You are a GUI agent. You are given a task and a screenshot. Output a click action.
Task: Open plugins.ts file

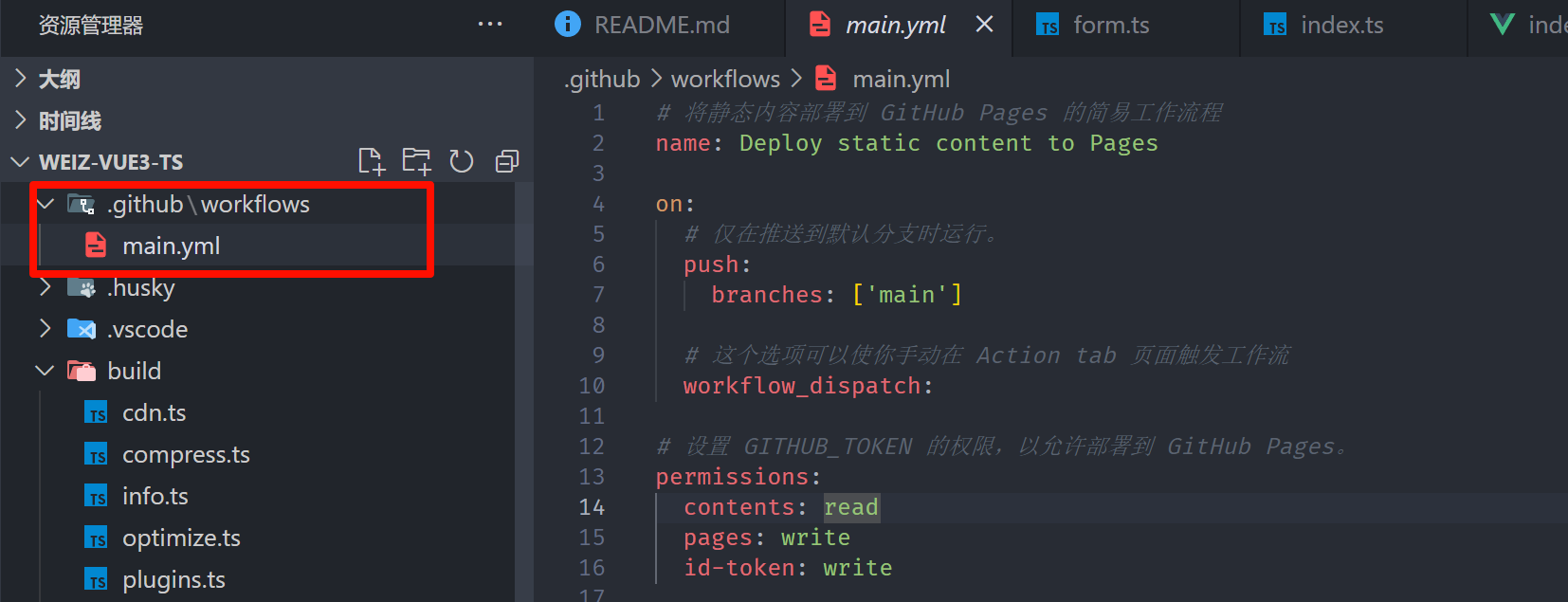point(173,579)
